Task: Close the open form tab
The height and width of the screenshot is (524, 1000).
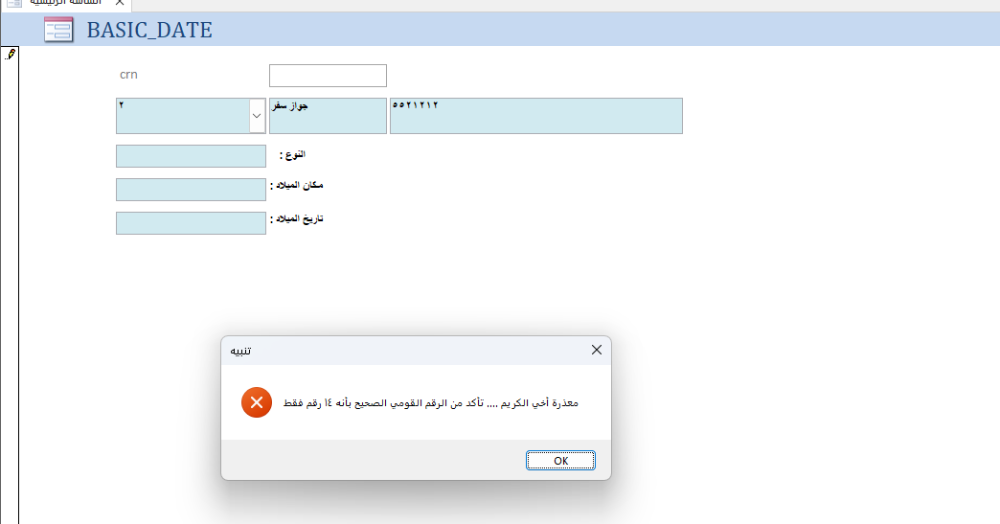Action: pyautogui.click(x=120, y=3)
